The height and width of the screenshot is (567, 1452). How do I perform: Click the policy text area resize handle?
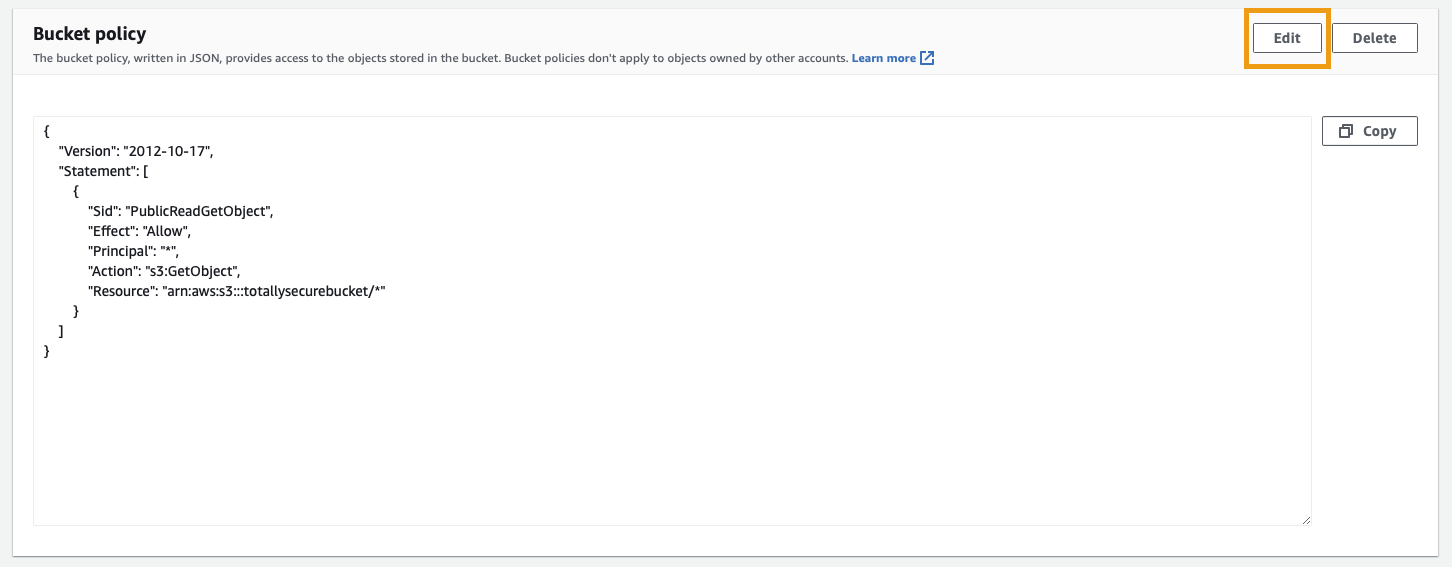pos(1305,519)
